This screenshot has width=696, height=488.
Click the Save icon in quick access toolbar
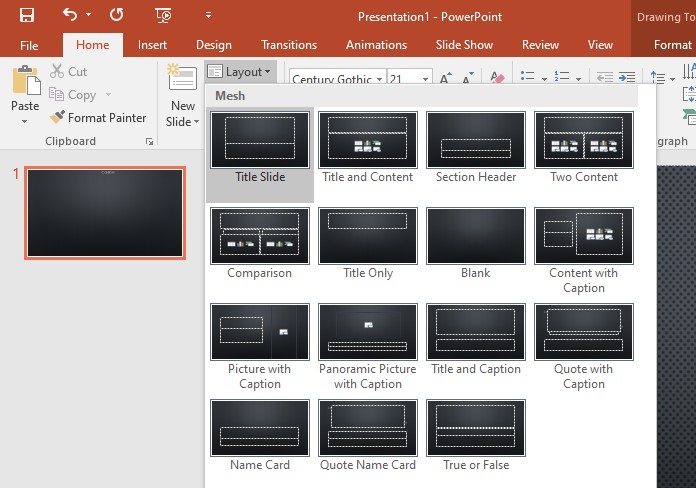(27, 16)
